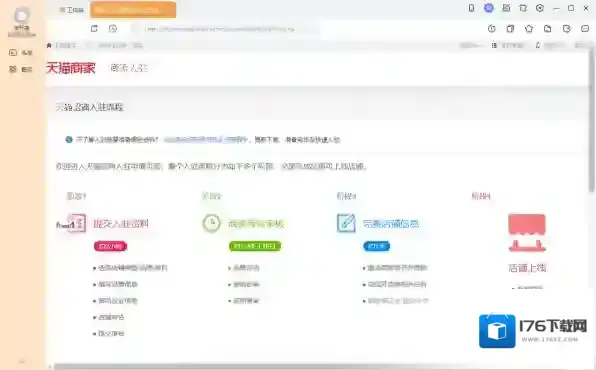Click the 商家入驻 header text
596x370 pixels.
coord(129,68)
